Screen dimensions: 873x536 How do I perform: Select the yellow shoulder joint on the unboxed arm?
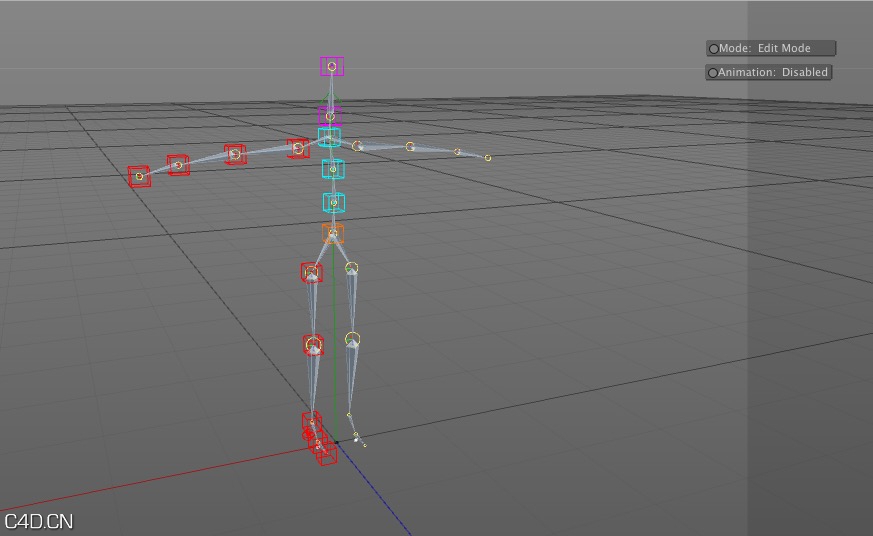[357, 146]
